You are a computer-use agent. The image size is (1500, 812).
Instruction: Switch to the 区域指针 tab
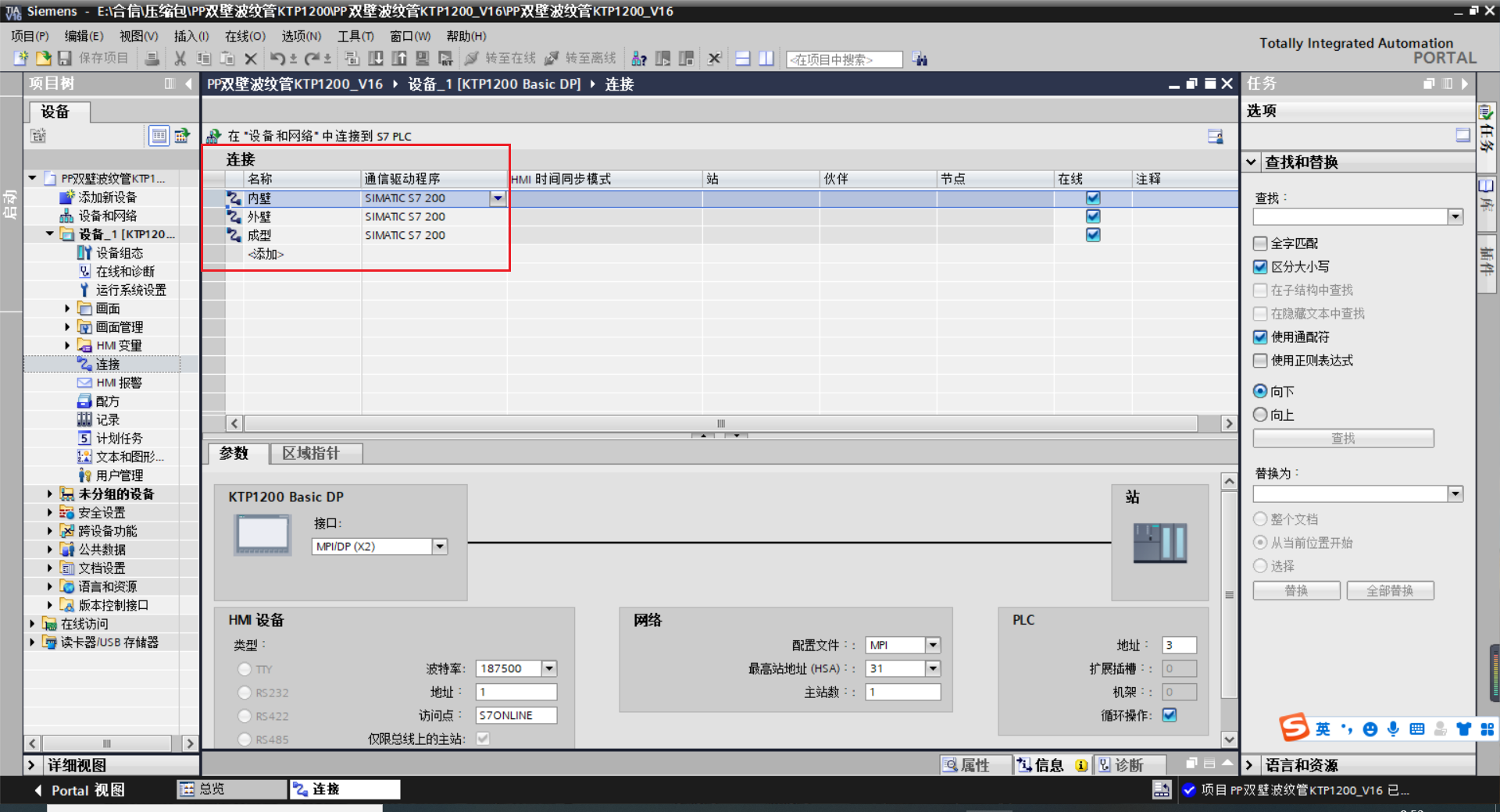point(316,454)
